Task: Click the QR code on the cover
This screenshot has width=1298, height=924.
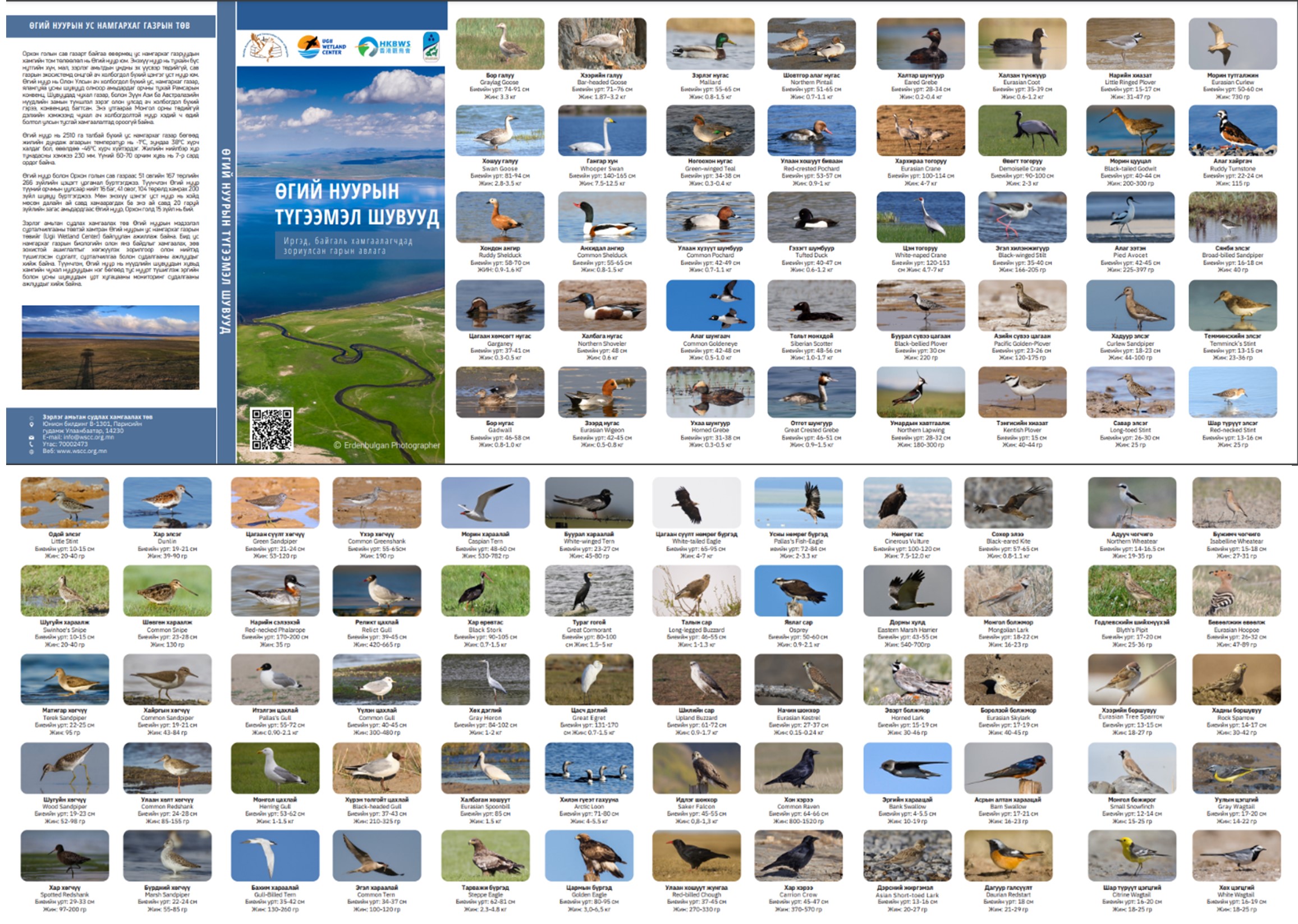Action: 272,429
